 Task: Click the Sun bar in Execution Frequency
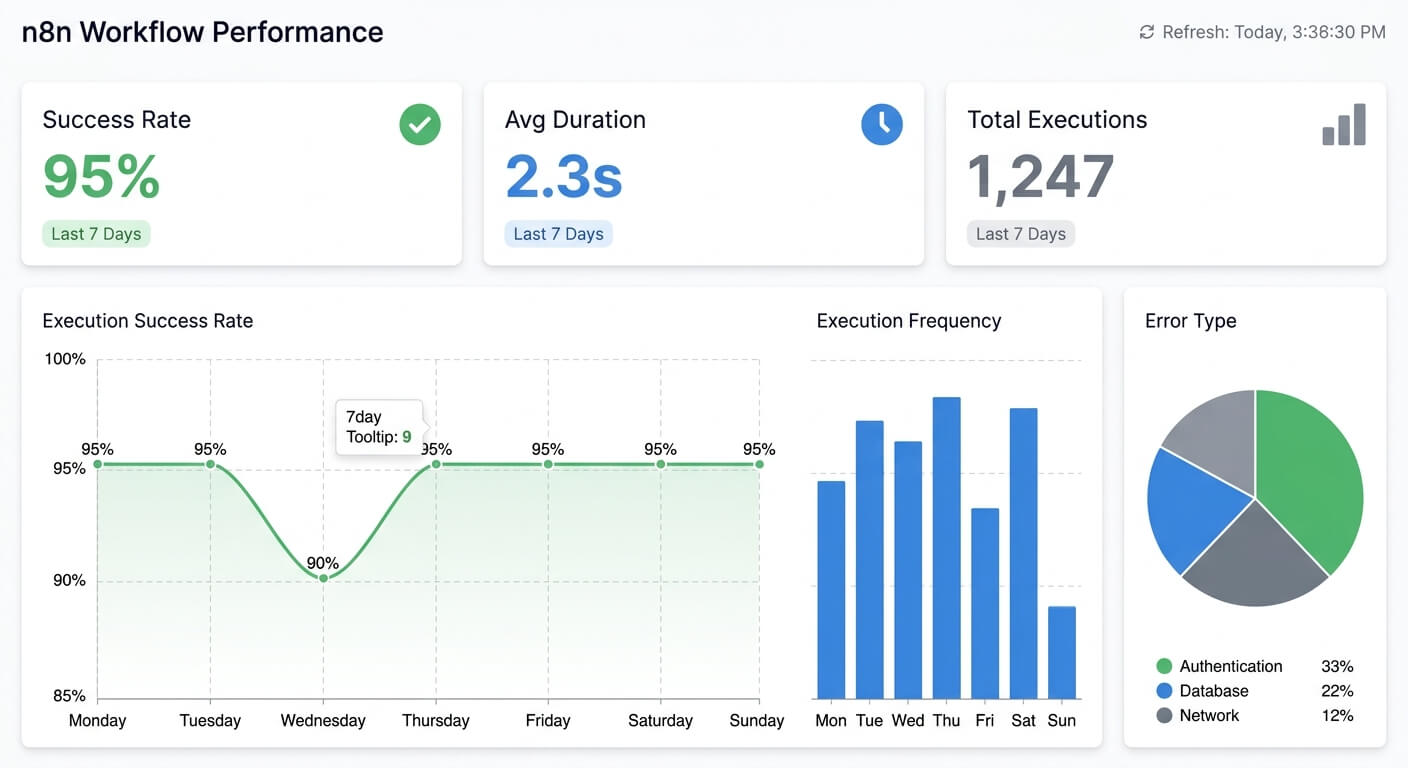click(1062, 653)
